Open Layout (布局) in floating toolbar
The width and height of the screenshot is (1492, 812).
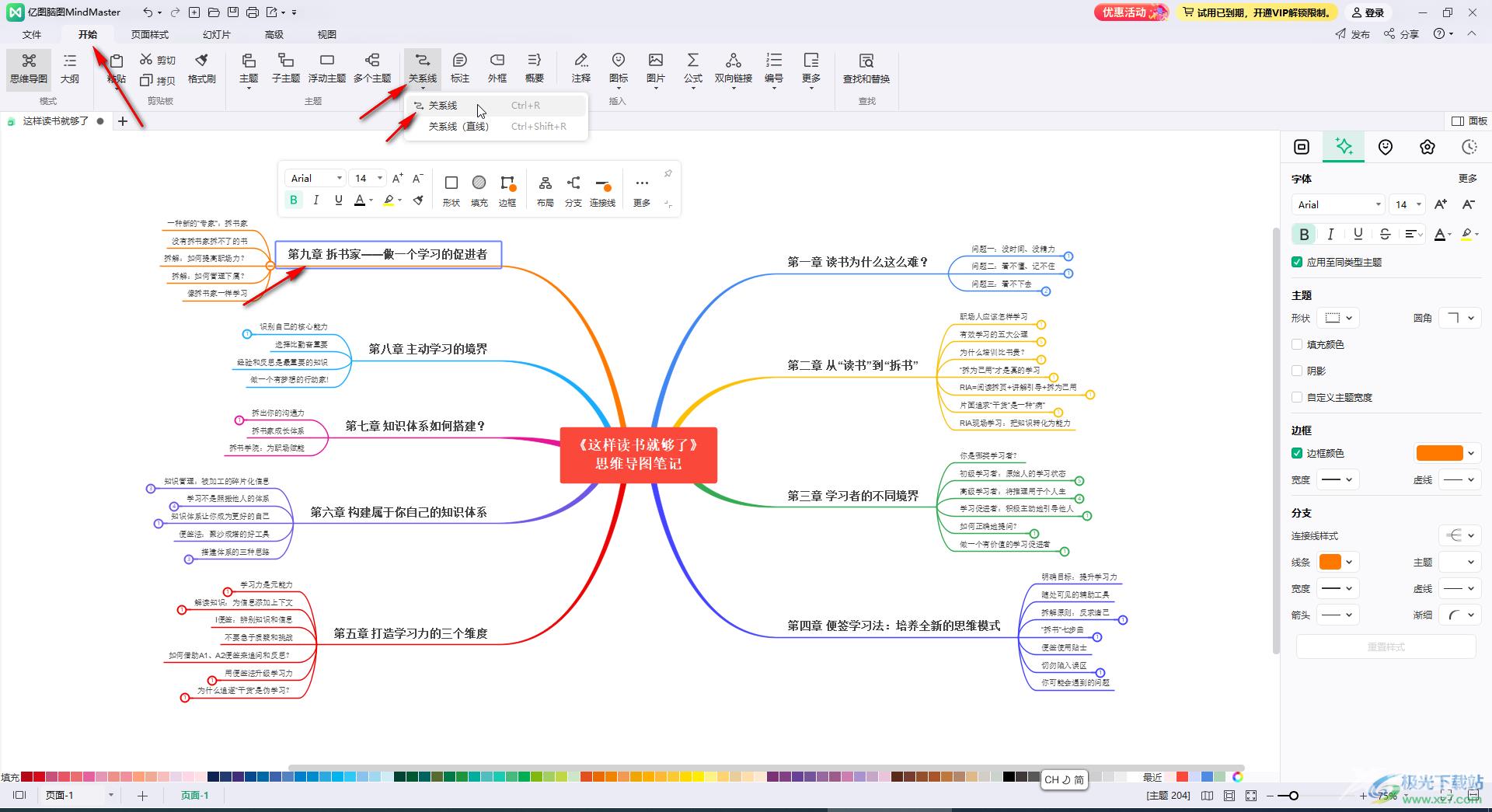(x=546, y=190)
